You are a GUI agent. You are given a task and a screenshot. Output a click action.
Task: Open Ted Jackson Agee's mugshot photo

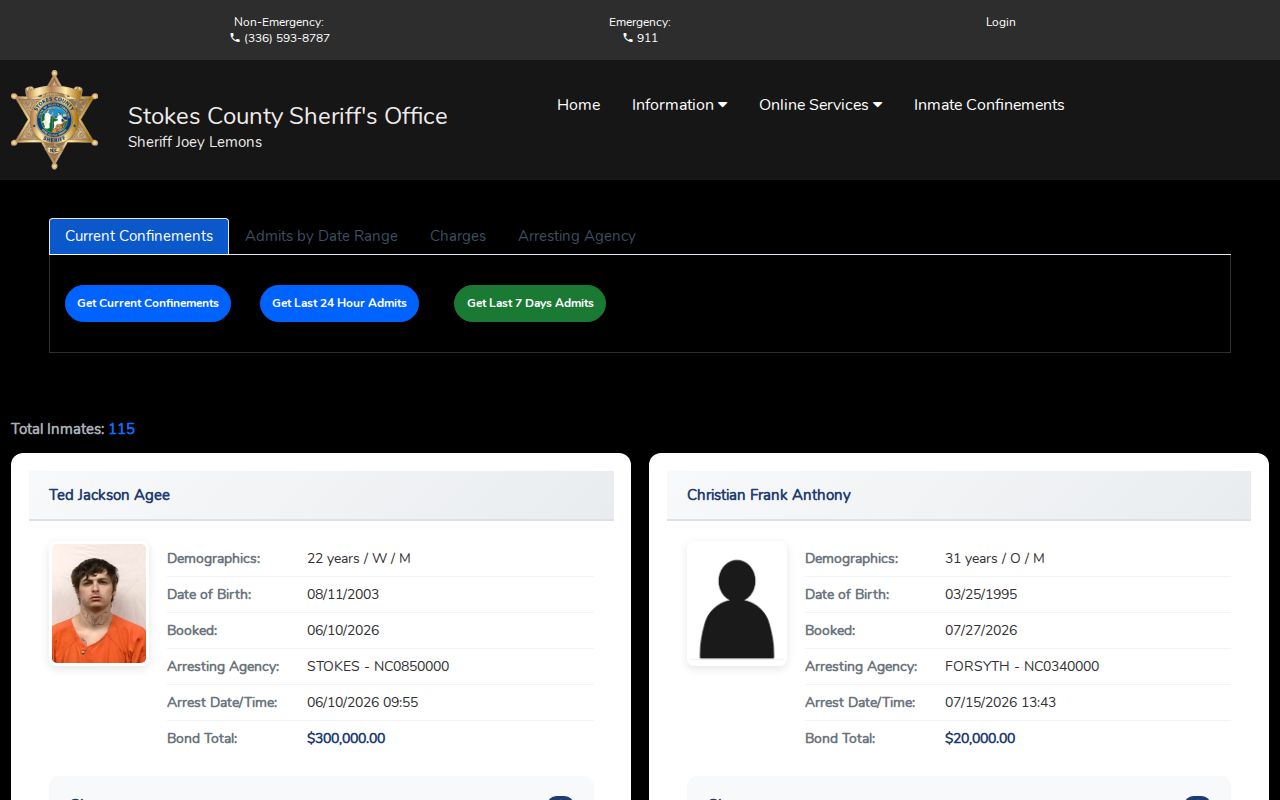coord(99,604)
